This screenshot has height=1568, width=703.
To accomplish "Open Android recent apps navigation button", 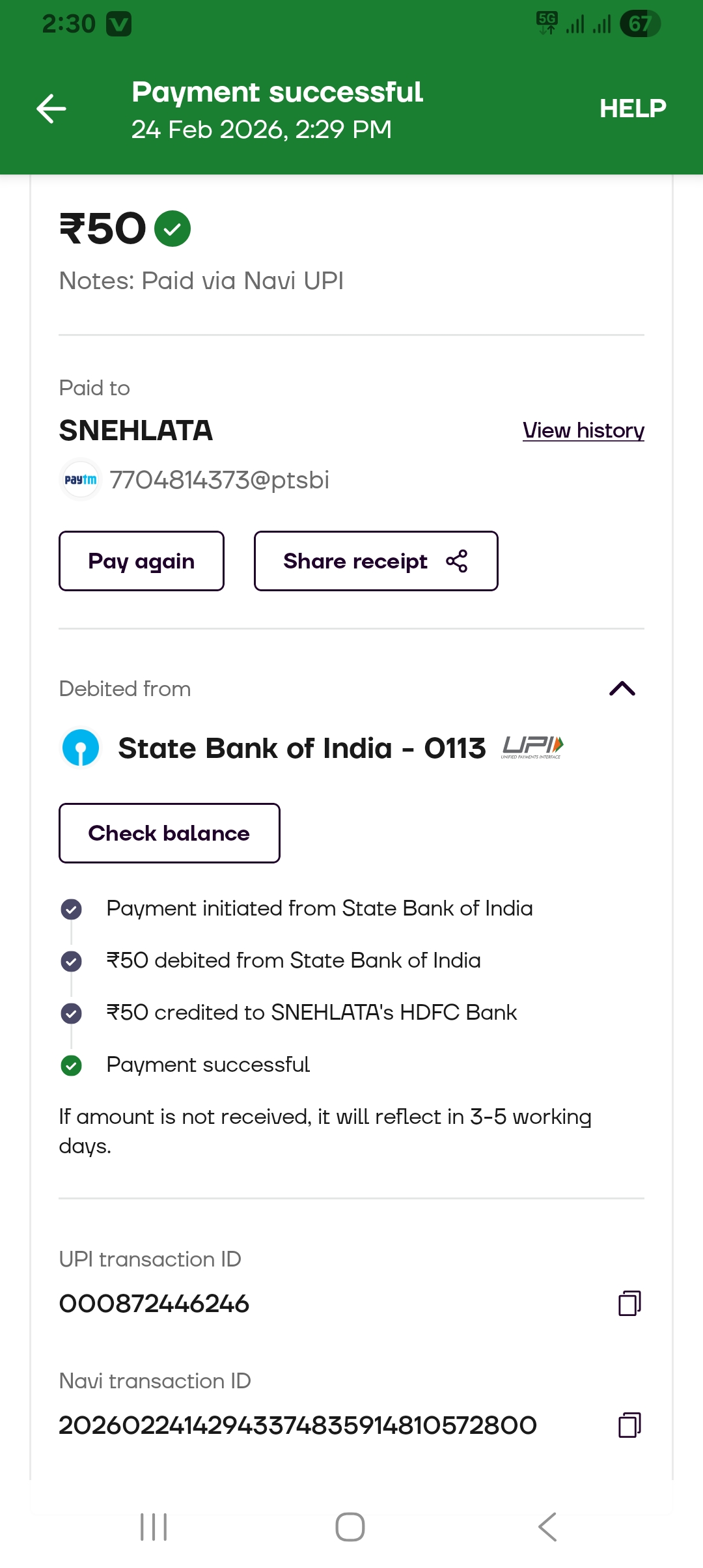I will pos(154,1526).
